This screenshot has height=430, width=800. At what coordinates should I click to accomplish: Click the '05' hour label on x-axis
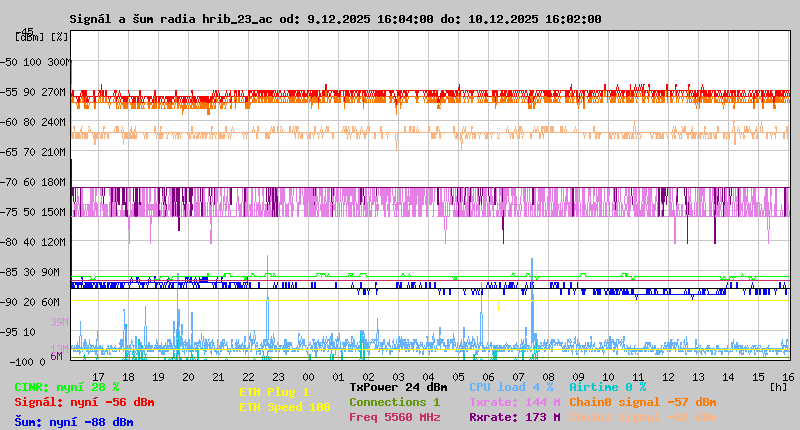[459, 377]
